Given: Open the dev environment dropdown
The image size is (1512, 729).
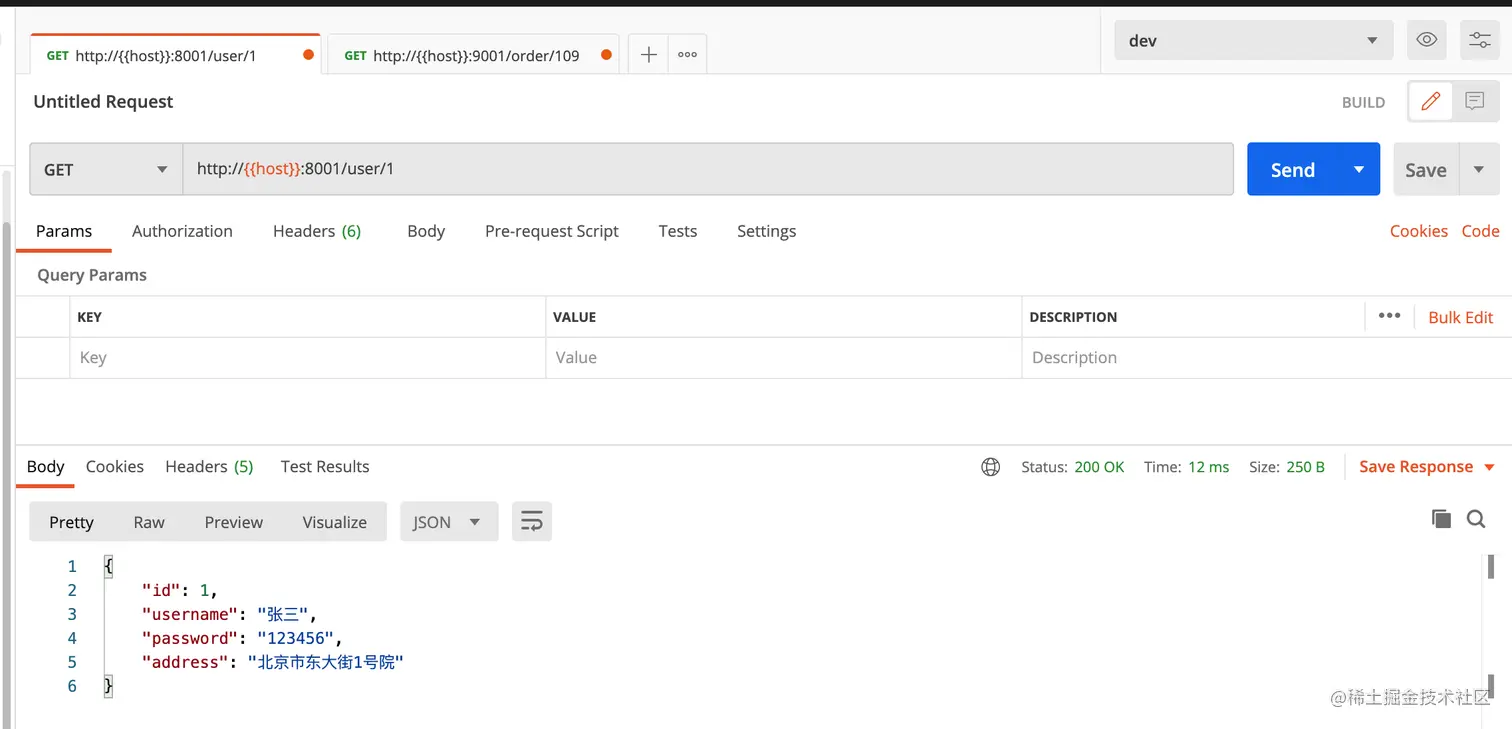Looking at the screenshot, I should tap(1253, 41).
